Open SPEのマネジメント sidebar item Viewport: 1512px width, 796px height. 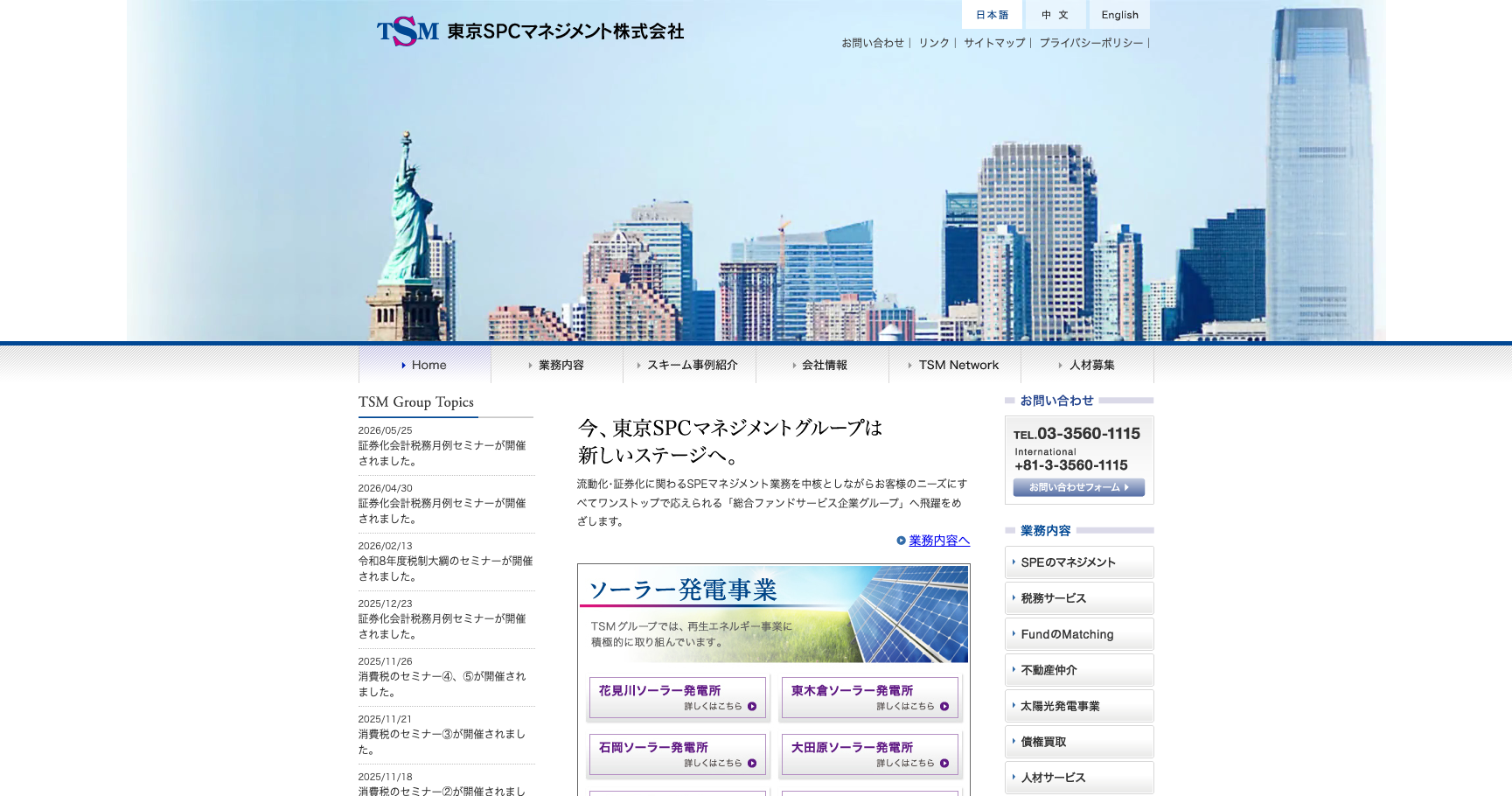pos(1079,562)
